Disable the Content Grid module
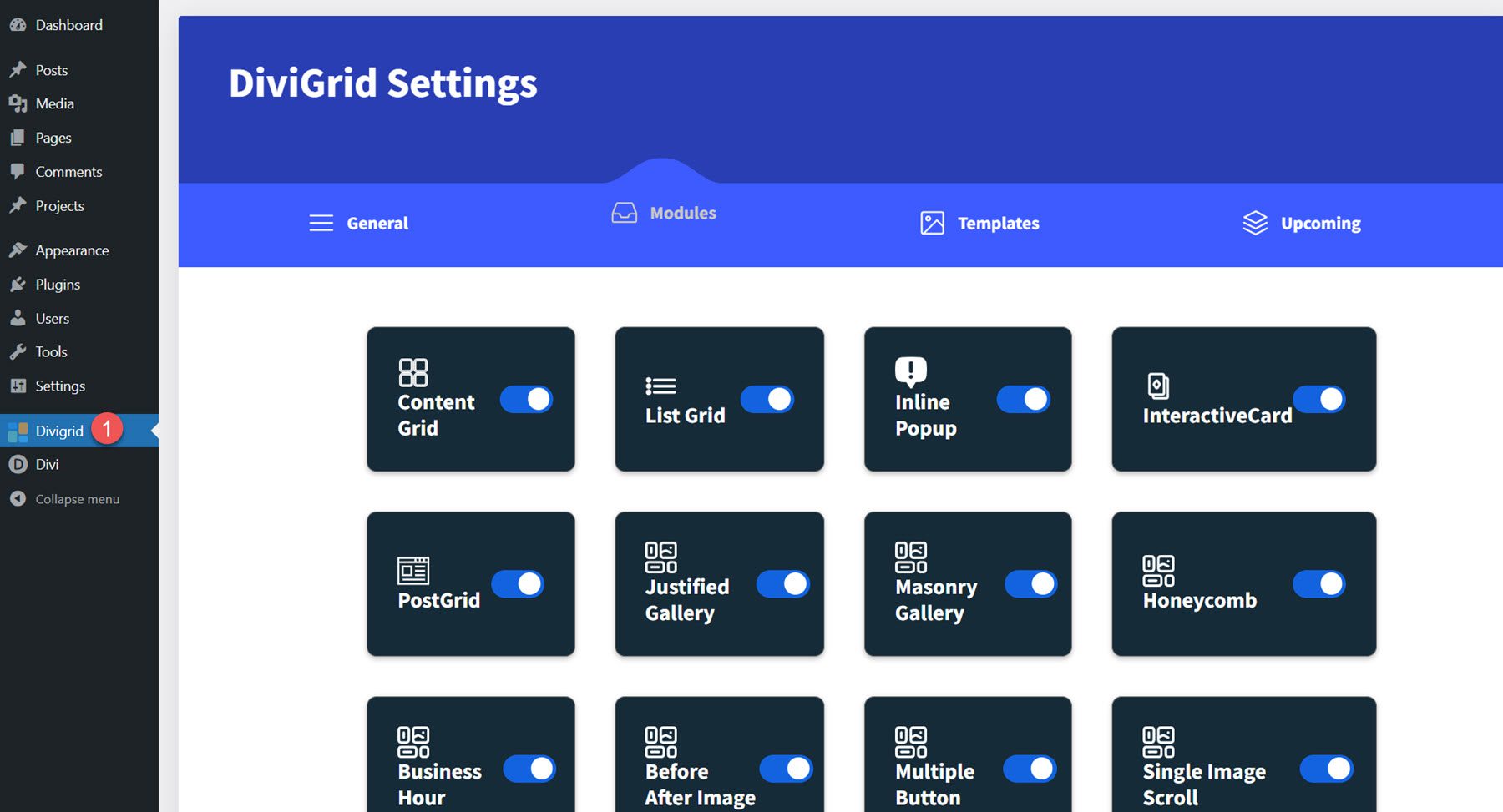 coord(526,399)
